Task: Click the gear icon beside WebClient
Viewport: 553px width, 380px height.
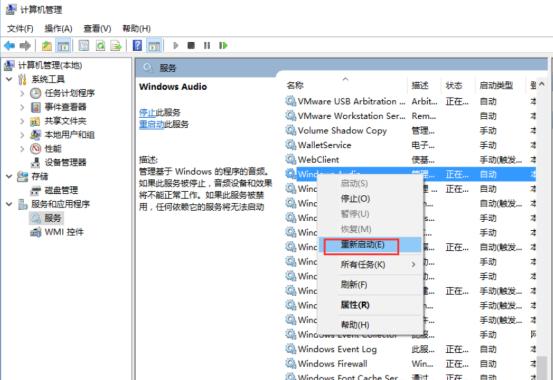Action: [x=291, y=159]
